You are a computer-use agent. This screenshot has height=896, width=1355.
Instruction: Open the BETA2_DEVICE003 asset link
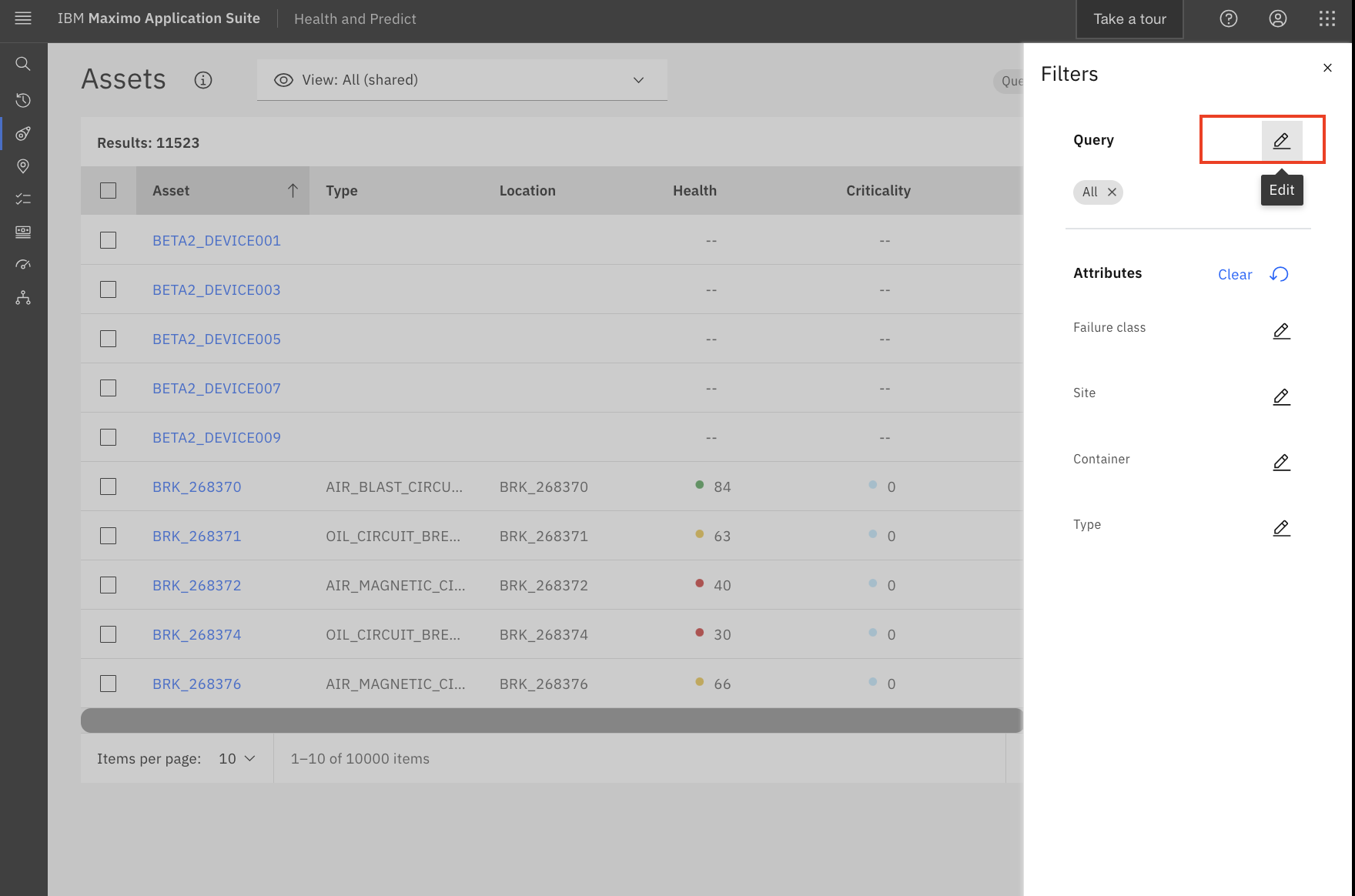click(x=216, y=290)
